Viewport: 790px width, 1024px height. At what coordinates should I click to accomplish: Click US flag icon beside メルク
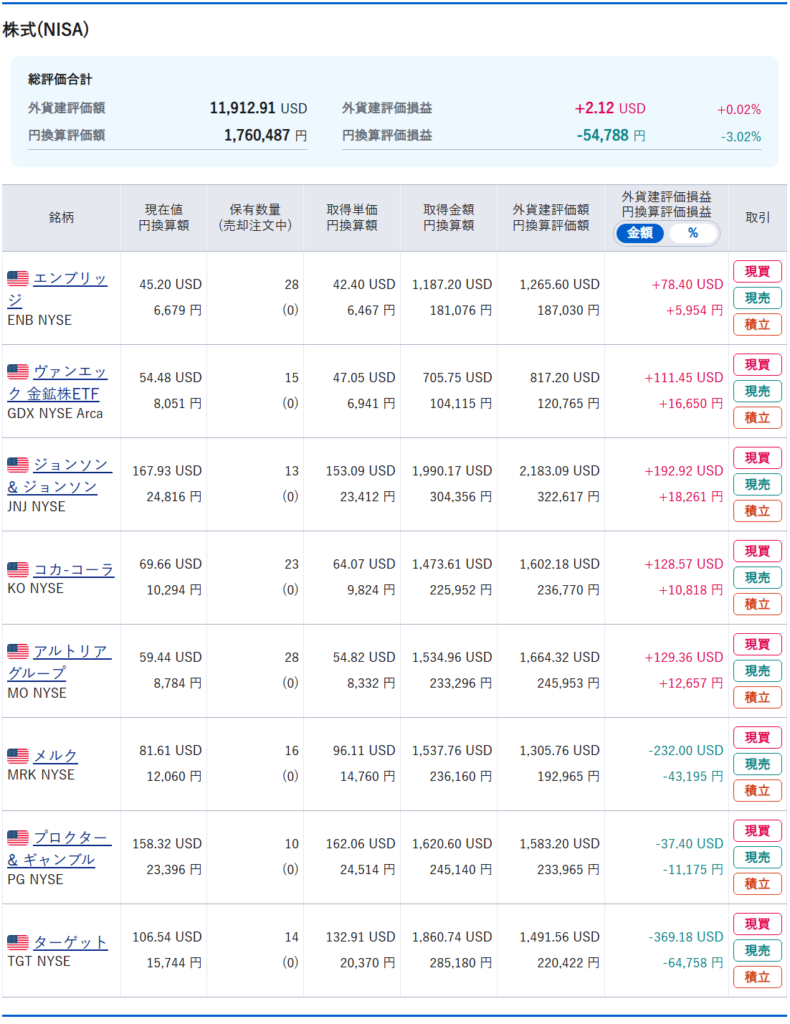[18, 756]
